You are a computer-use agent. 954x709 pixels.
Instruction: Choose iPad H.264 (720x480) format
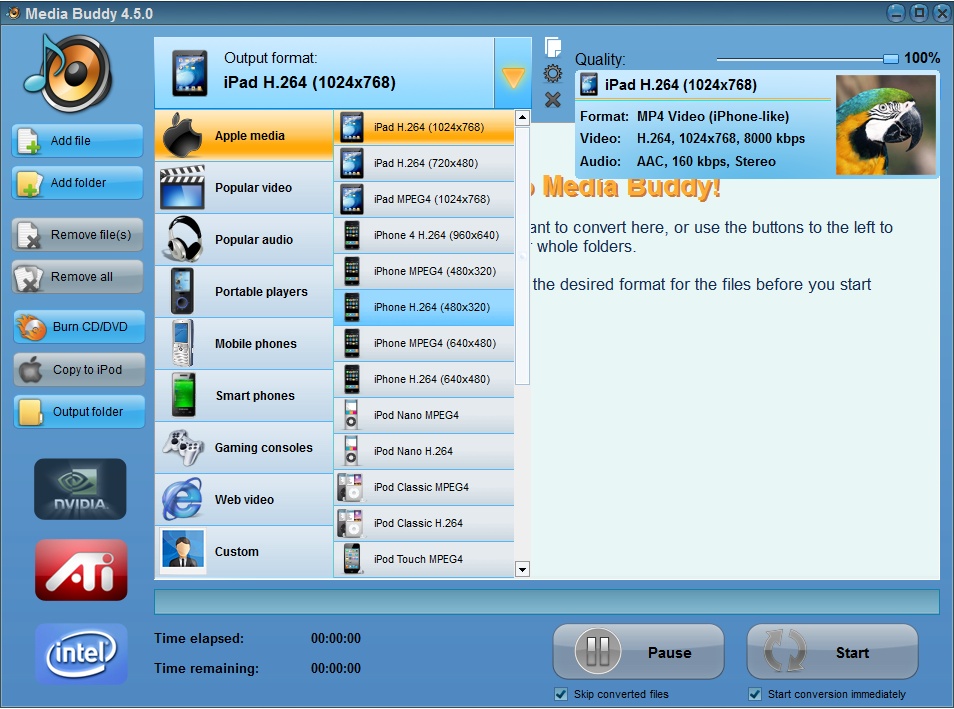pyautogui.click(x=424, y=163)
